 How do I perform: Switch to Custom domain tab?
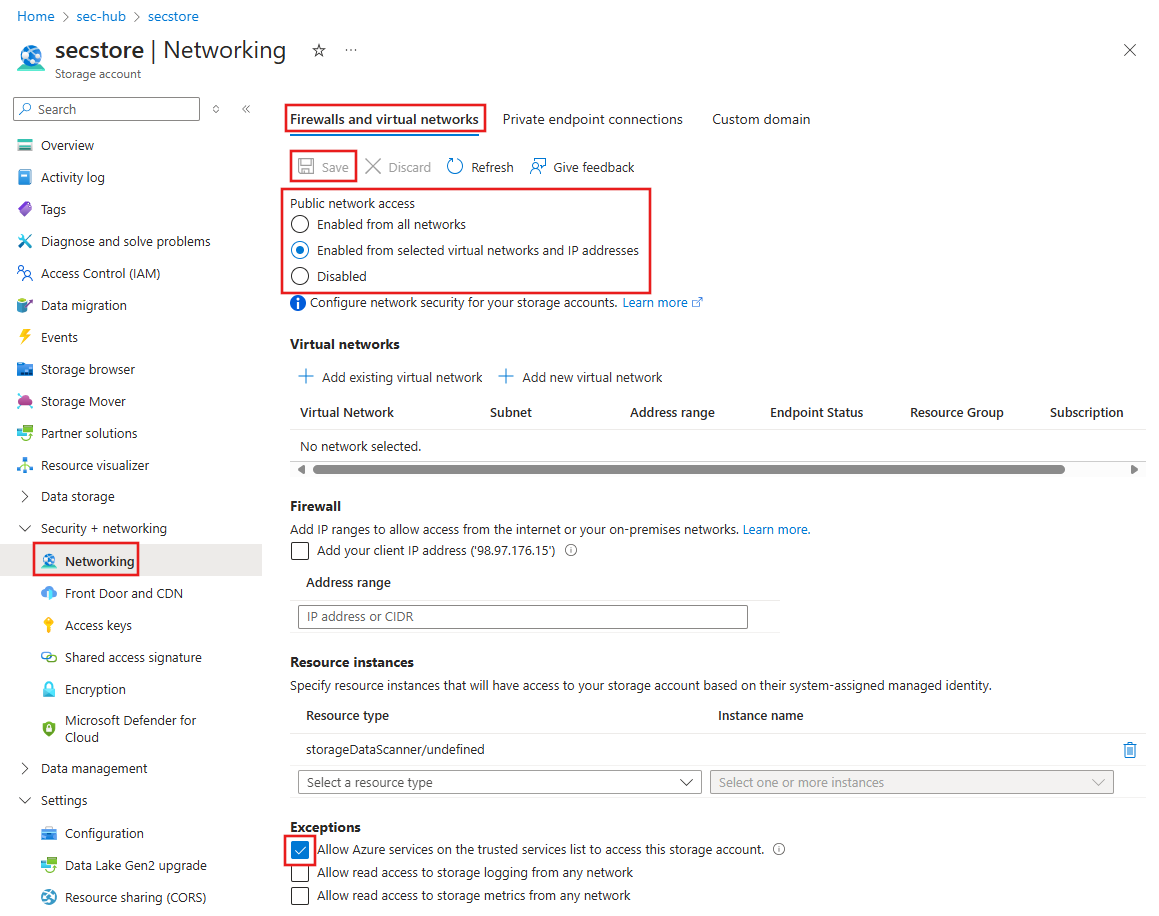761,119
